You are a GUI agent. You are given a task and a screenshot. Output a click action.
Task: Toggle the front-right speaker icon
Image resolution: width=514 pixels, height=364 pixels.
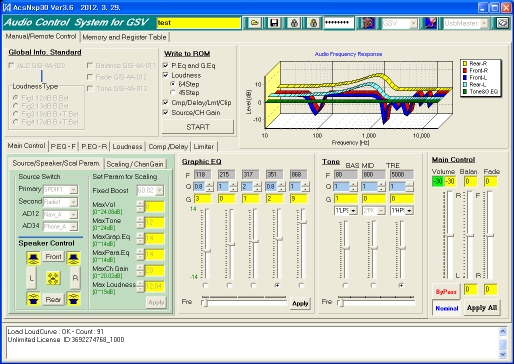coord(73,258)
